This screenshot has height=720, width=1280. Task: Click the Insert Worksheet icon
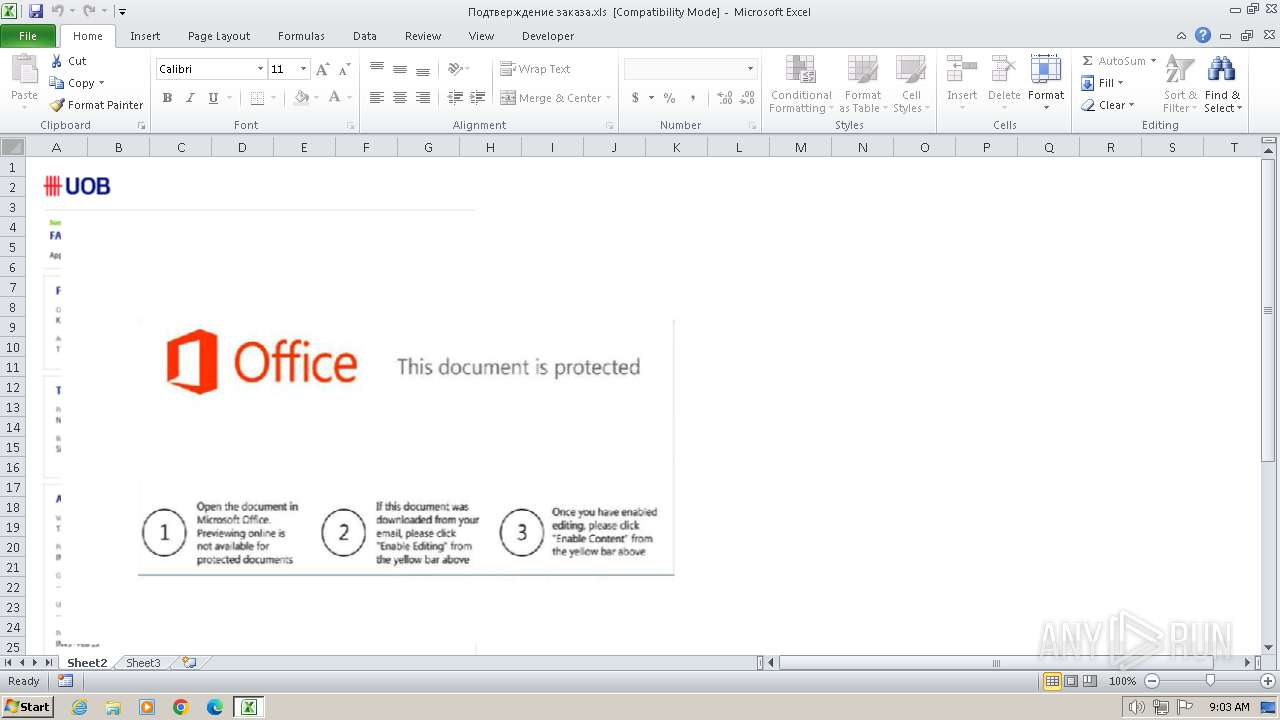tap(188, 663)
